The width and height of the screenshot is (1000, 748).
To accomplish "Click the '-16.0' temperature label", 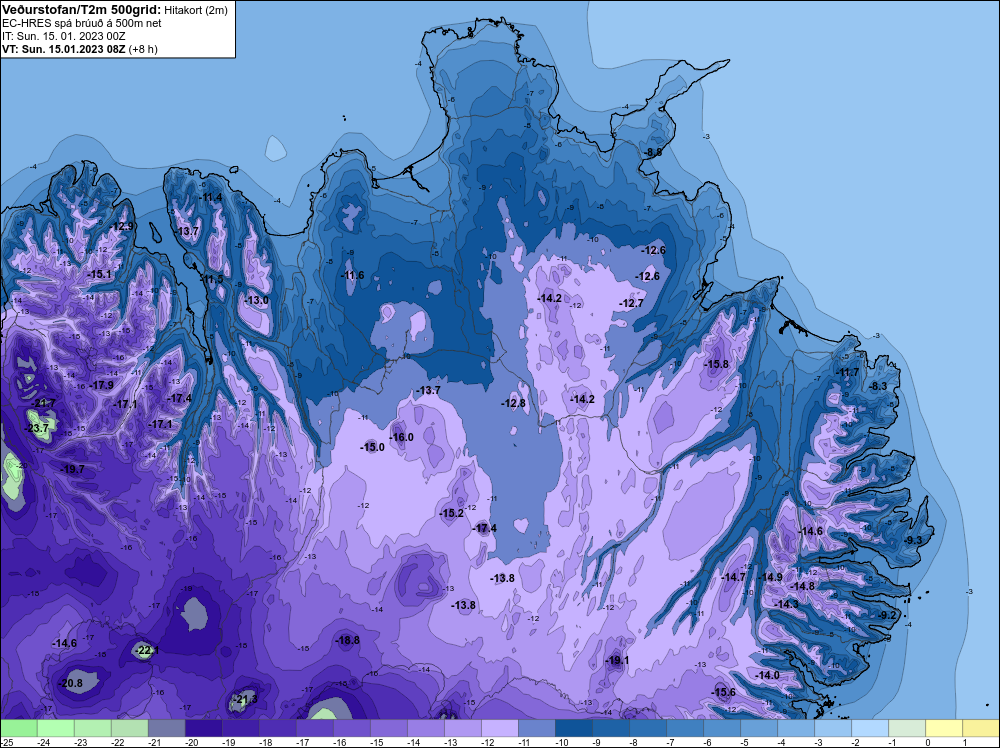I will [x=402, y=437].
